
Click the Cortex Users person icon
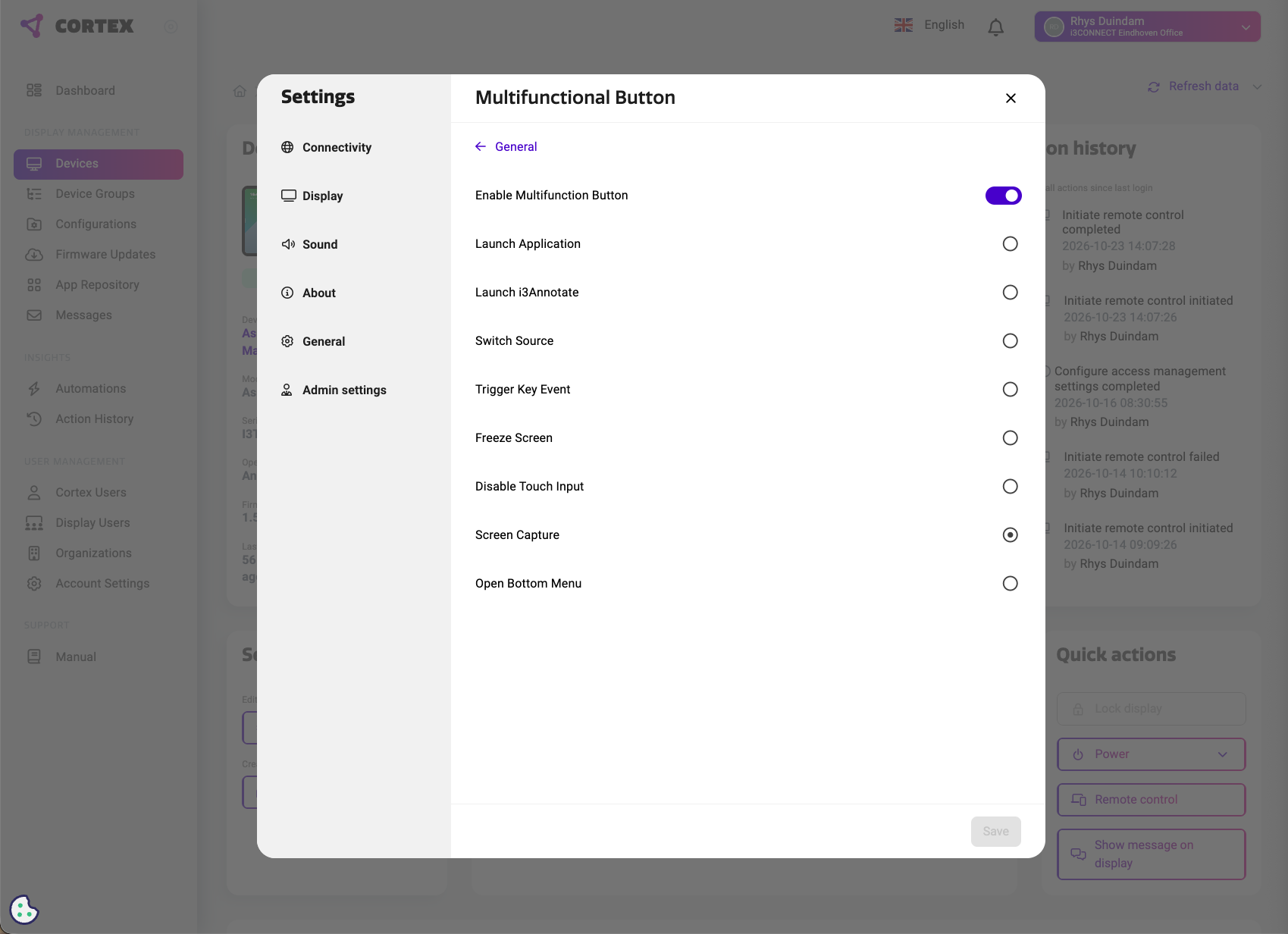tap(34, 493)
